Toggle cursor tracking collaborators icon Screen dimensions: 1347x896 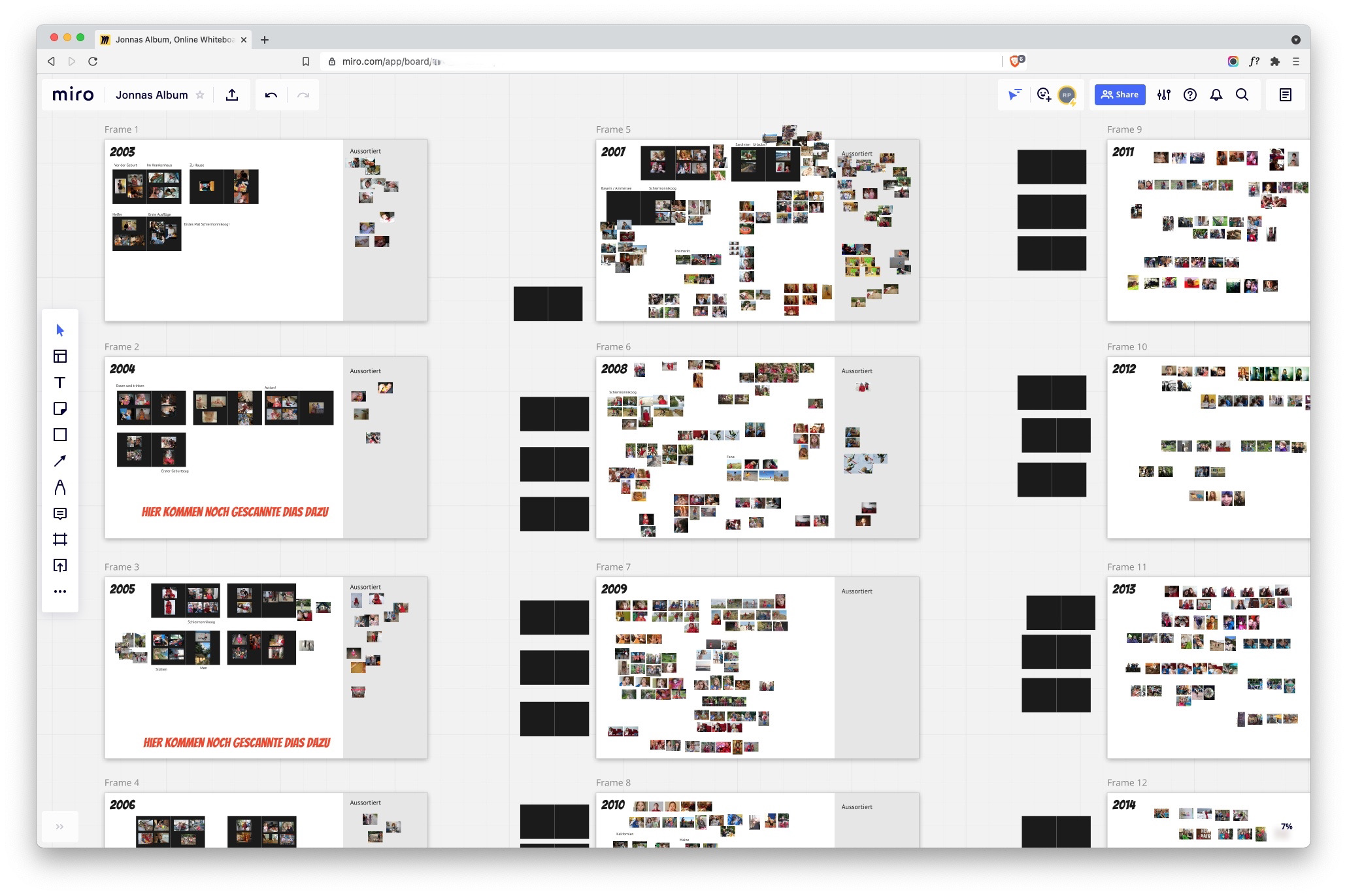coord(1014,95)
